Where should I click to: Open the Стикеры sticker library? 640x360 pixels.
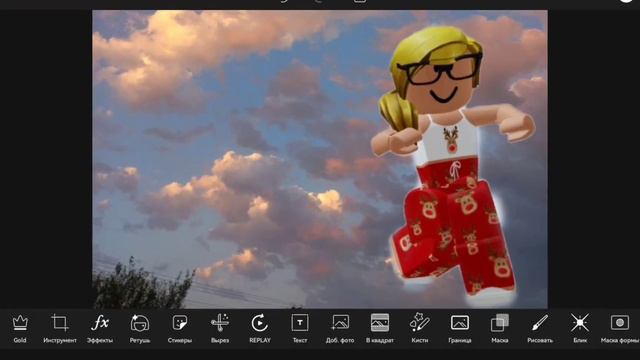[x=180, y=328]
